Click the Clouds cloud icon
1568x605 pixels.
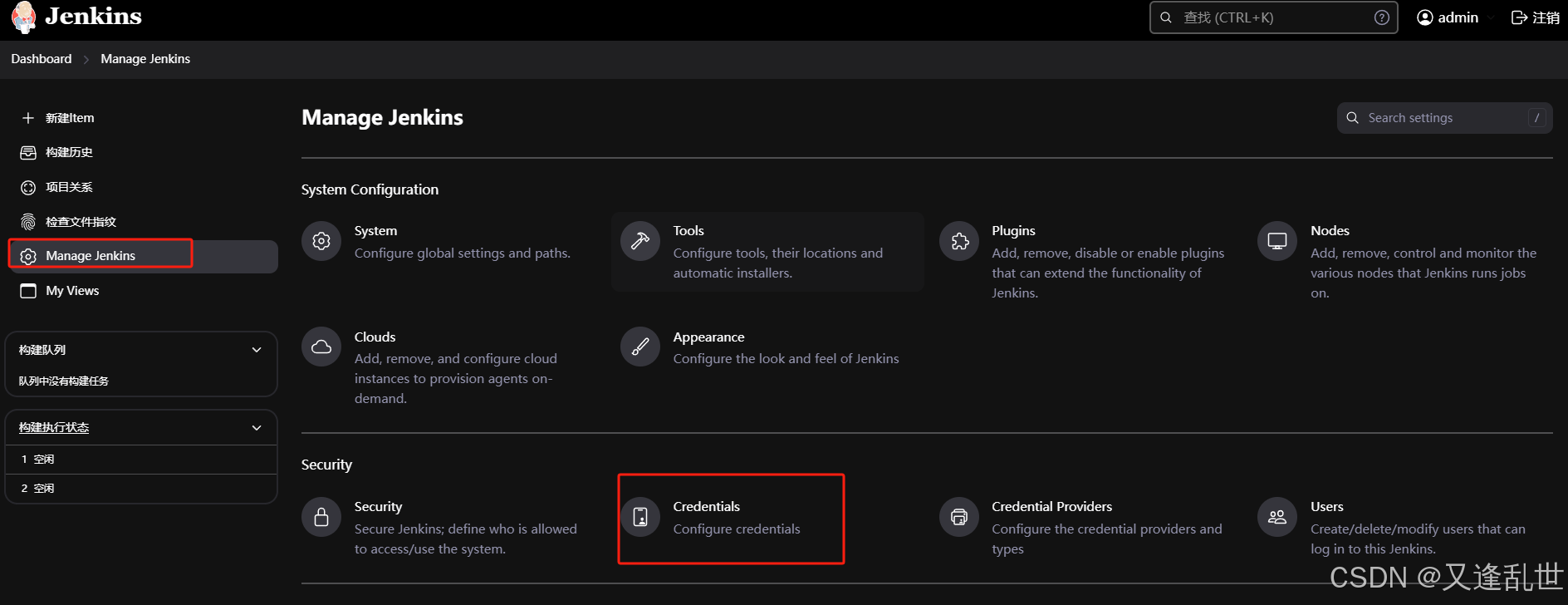tap(321, 347)
